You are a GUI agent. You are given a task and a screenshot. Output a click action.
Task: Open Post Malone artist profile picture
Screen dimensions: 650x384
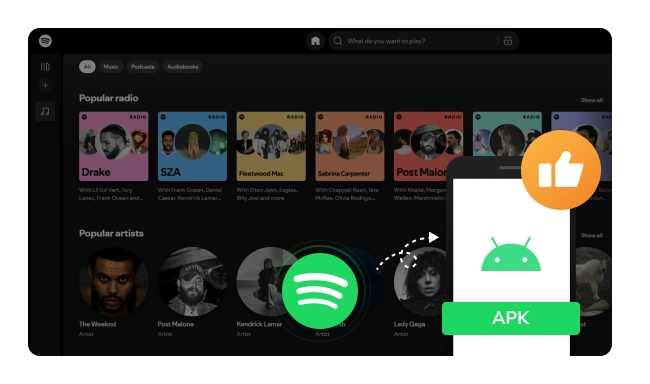(192, 282)
